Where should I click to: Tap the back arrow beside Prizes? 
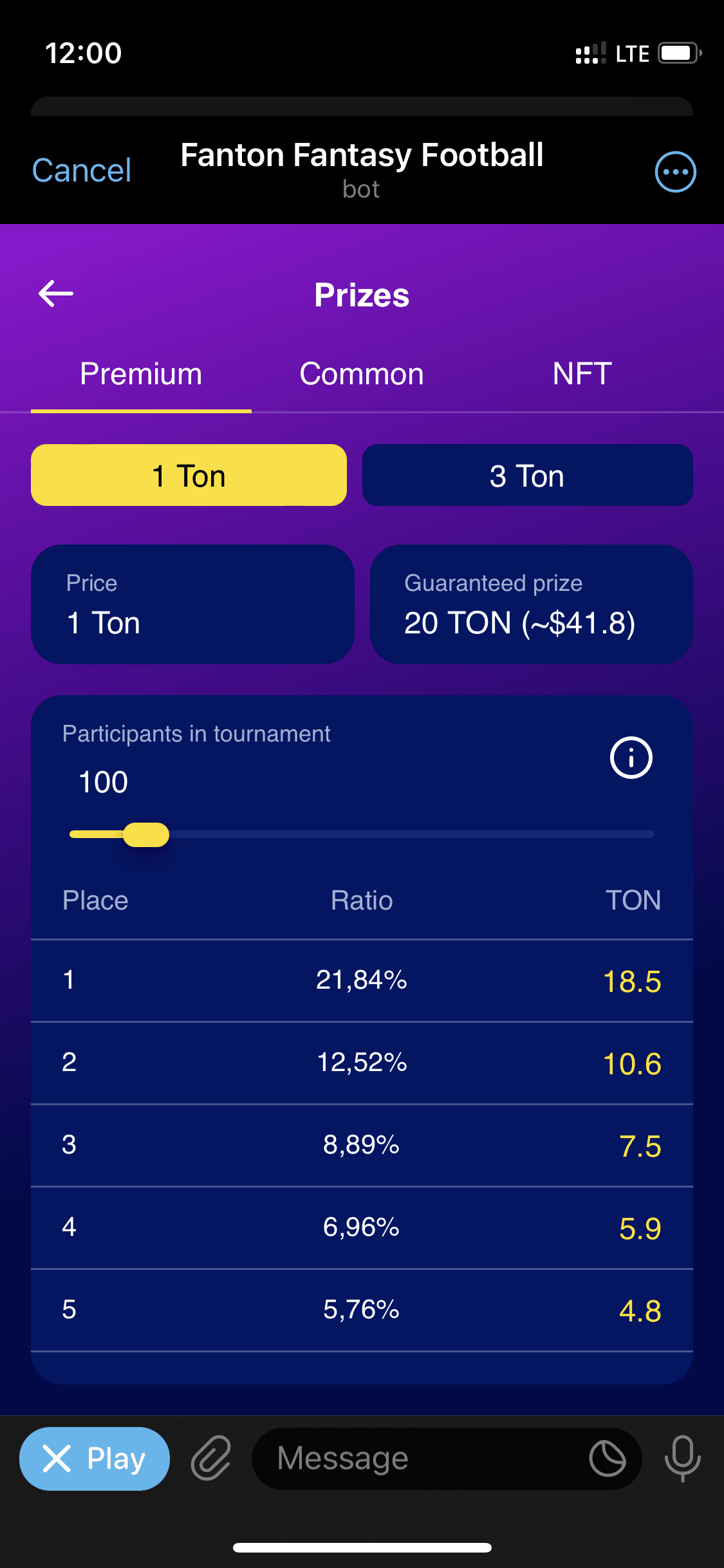click(56, 294)
